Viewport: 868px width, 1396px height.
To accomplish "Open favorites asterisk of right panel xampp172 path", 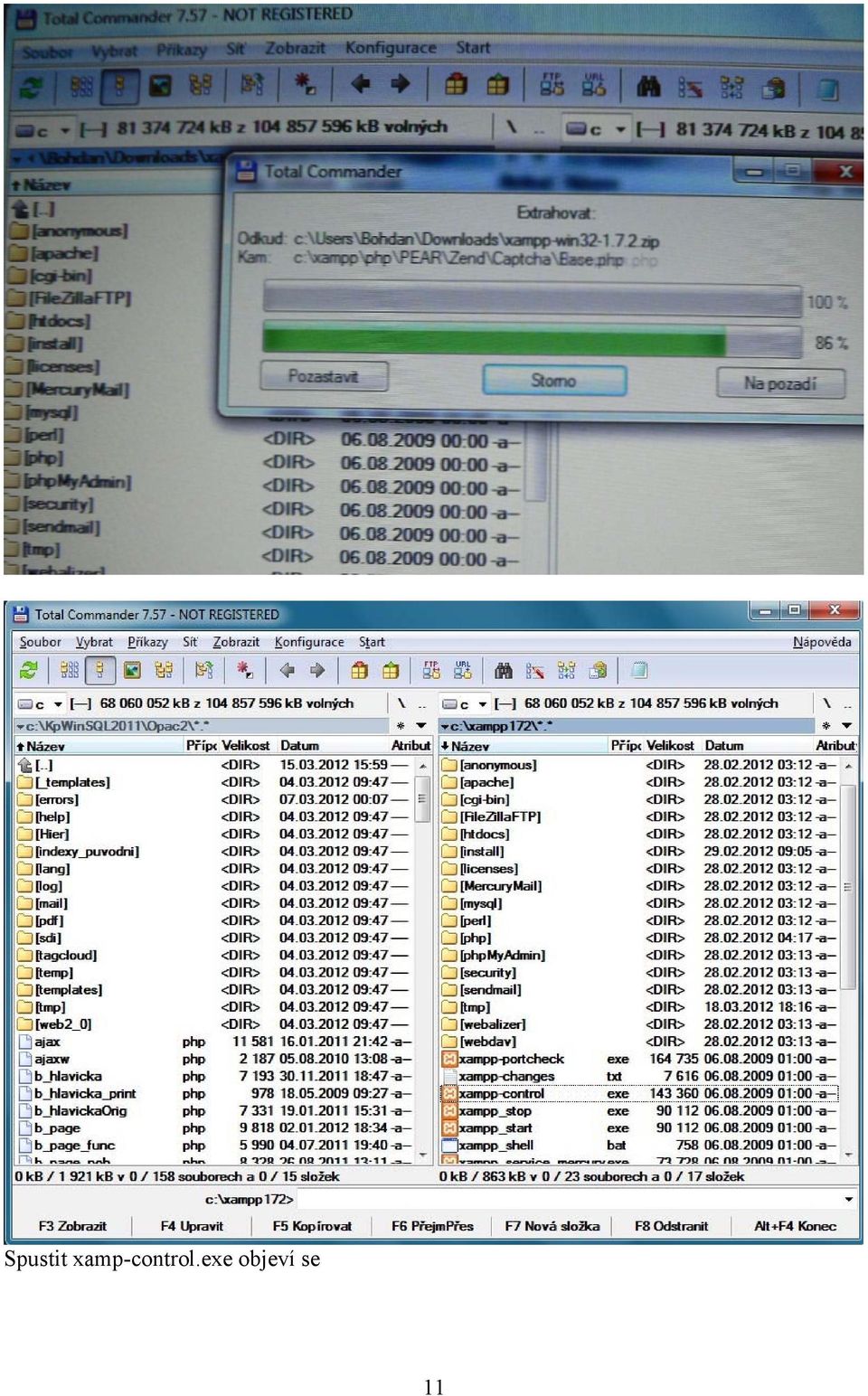I will tap(826, 725).
